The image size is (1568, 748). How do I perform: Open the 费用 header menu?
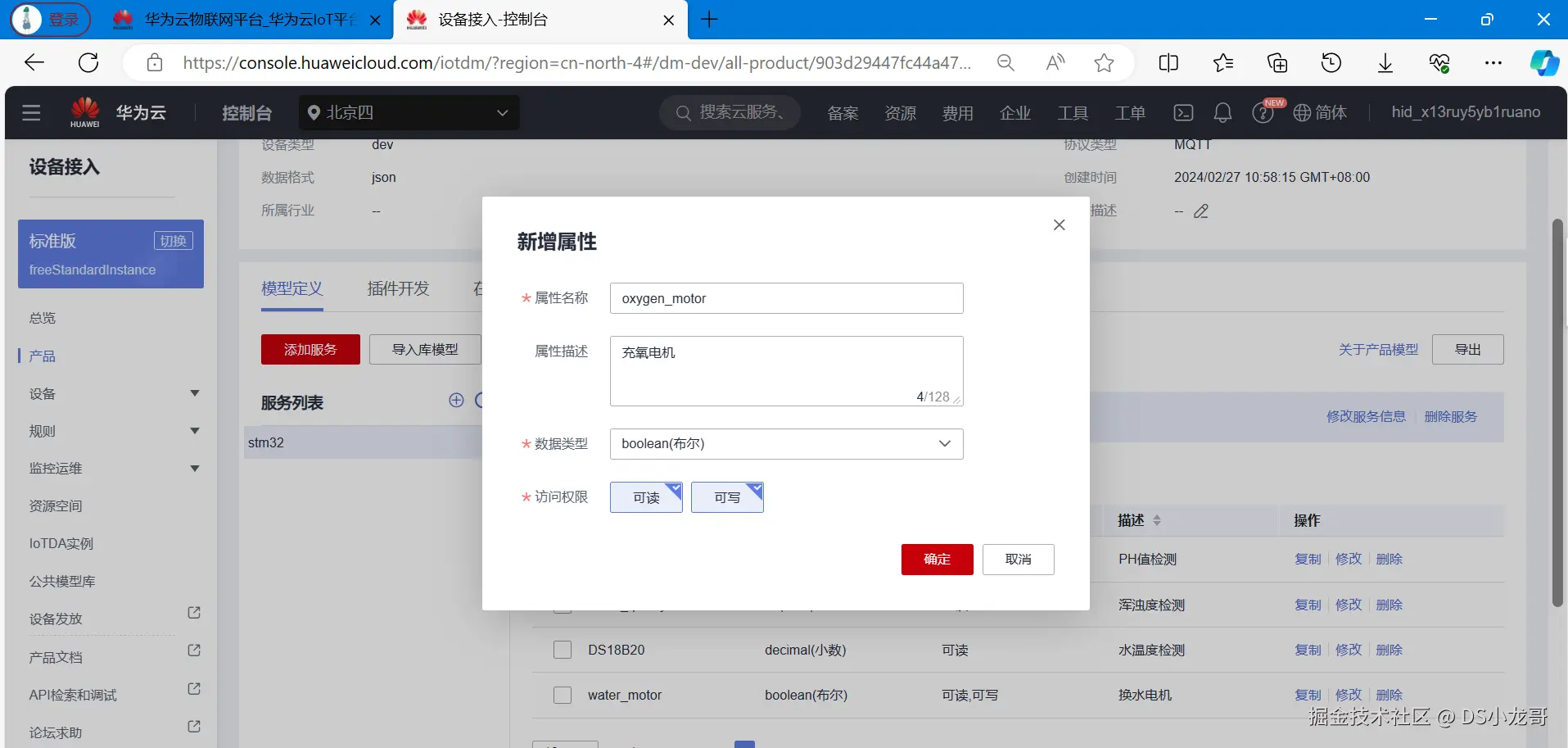957,113
